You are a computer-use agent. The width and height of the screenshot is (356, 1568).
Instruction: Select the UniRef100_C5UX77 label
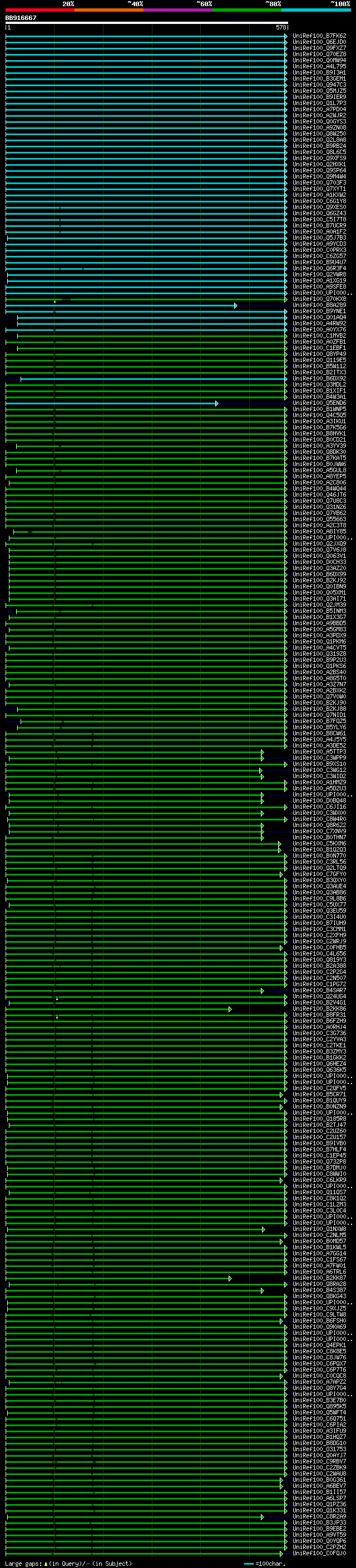pyautogui.click(x=319, y=905)
